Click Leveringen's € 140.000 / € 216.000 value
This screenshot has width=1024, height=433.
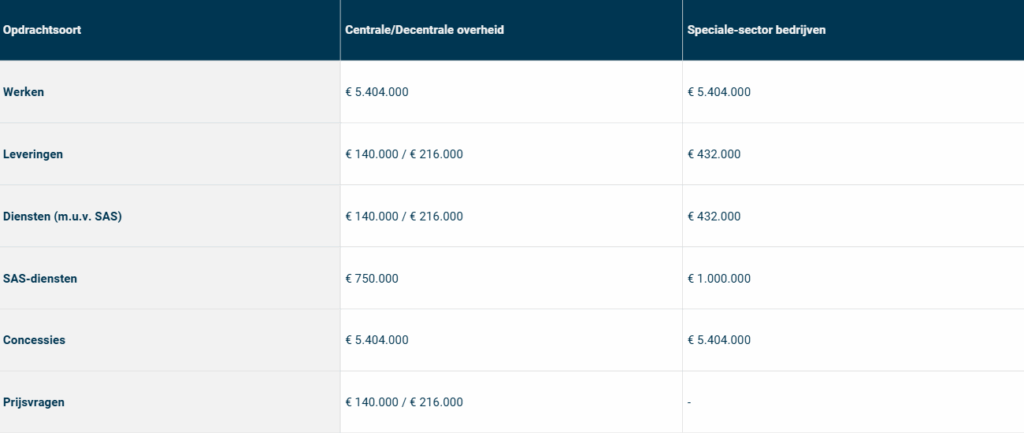coord(404,154)
